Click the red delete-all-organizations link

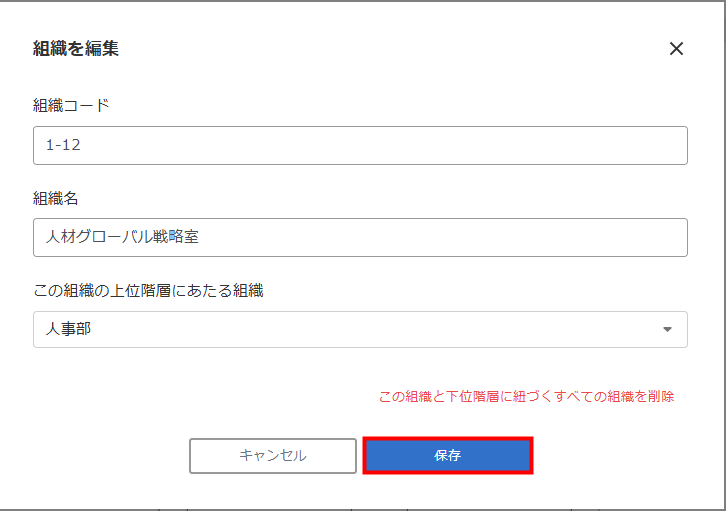tap(526, 397)
